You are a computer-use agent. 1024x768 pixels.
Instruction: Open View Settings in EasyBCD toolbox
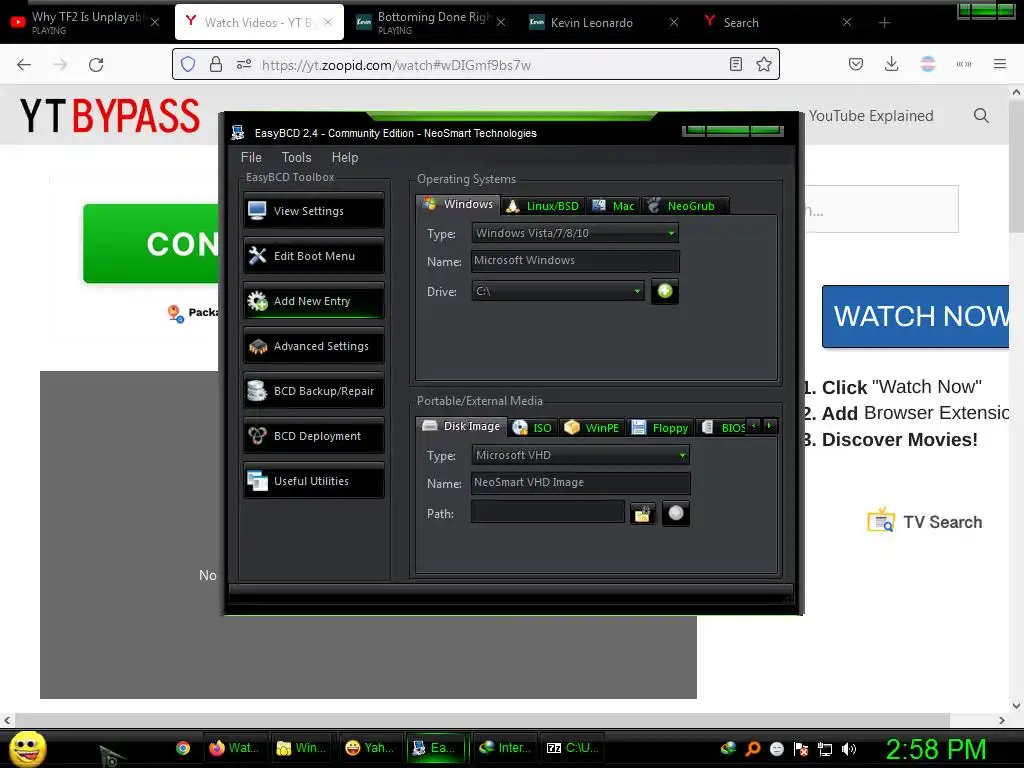click(314, 211)
